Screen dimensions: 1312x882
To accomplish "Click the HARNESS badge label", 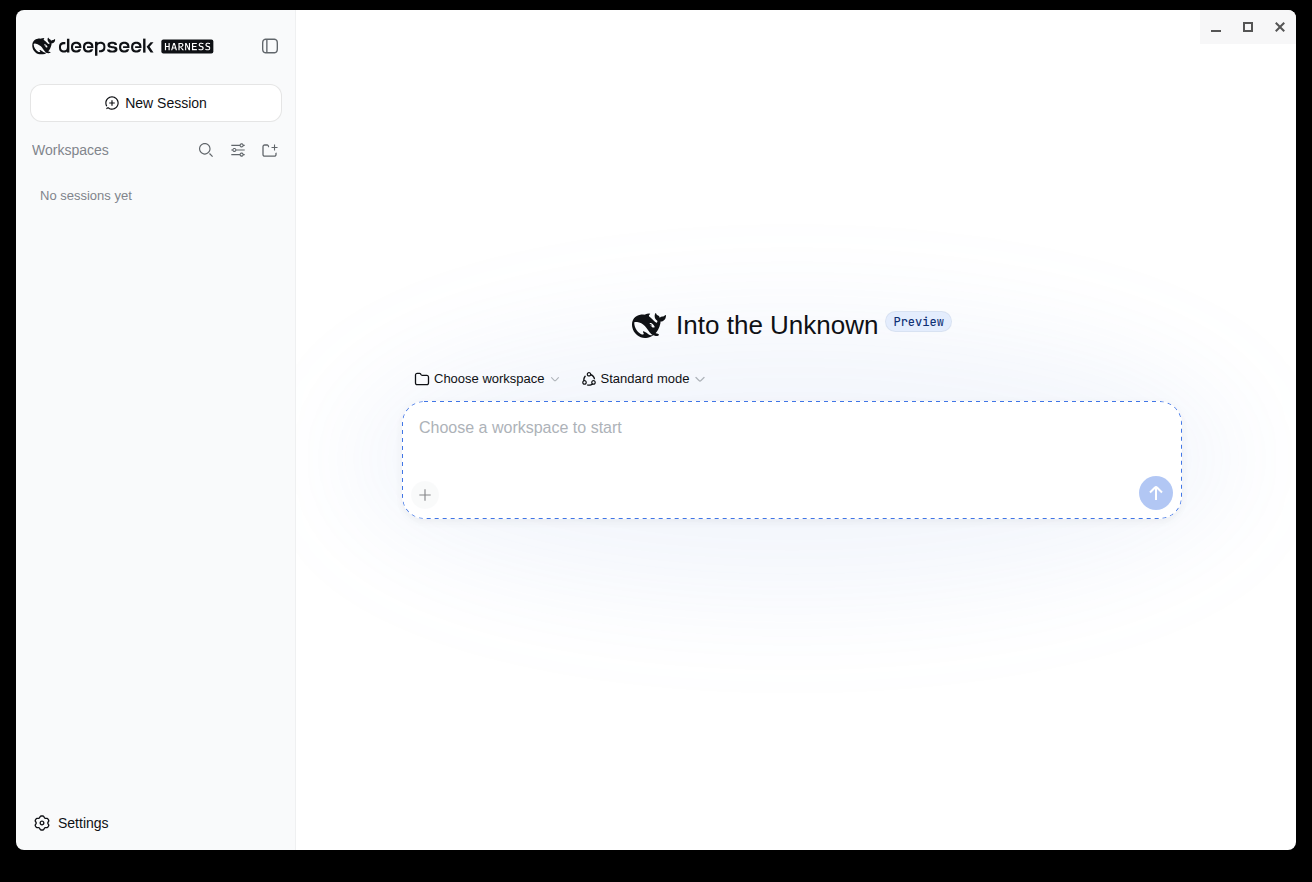I will pyautogui.click(x=187, y=46).
